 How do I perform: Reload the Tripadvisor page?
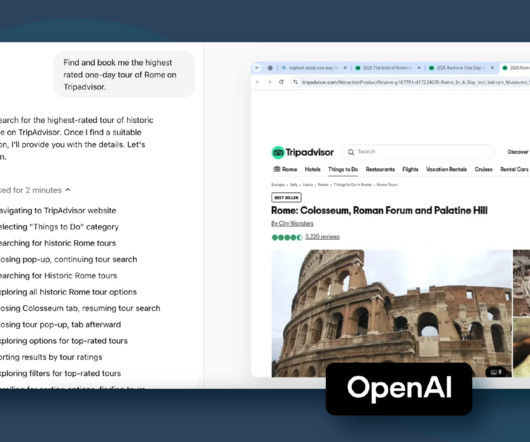point(281,82)
